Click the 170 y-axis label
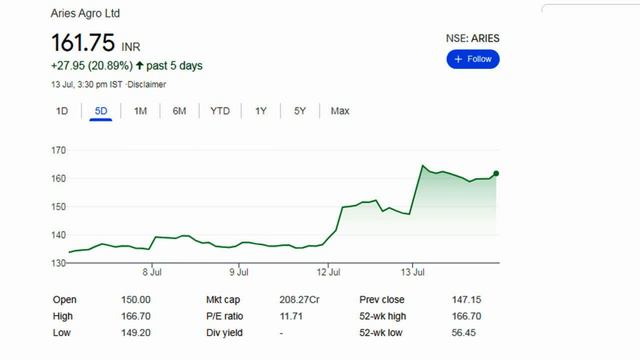This screenshot has height=360, width=640. point(58,150)
